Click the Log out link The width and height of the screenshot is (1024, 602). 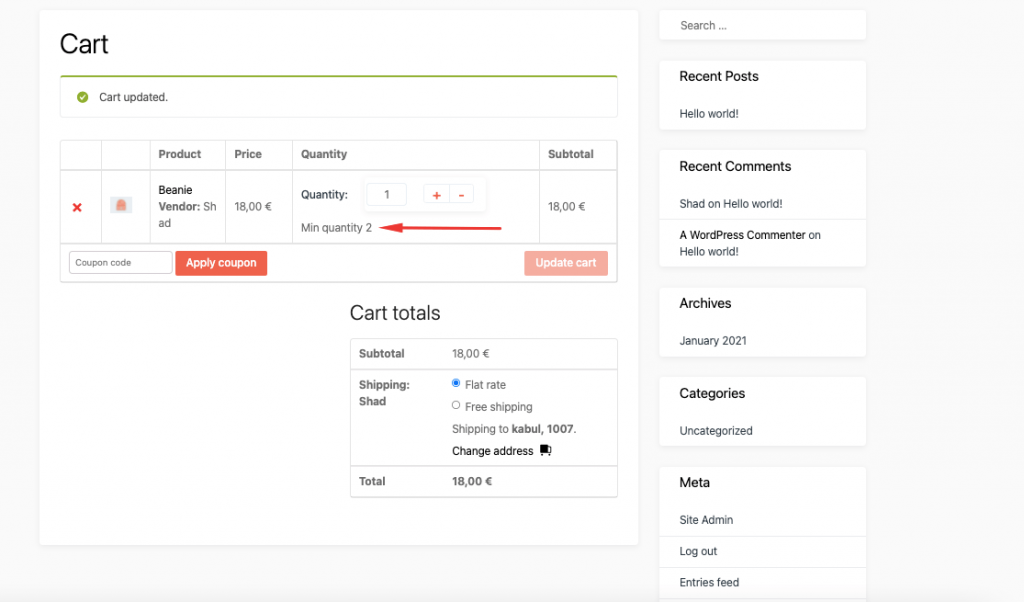point(698,552)
